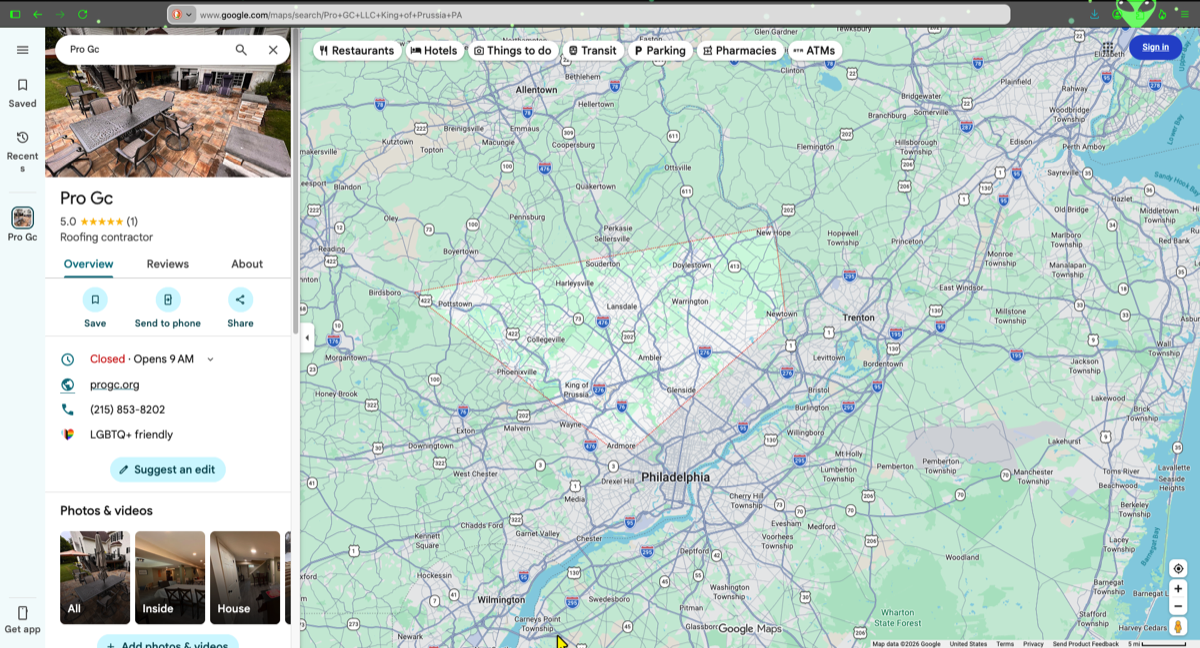Click the search magnifier icon
The height and width of the screenshot is (648, 1200).
point(241,50)
